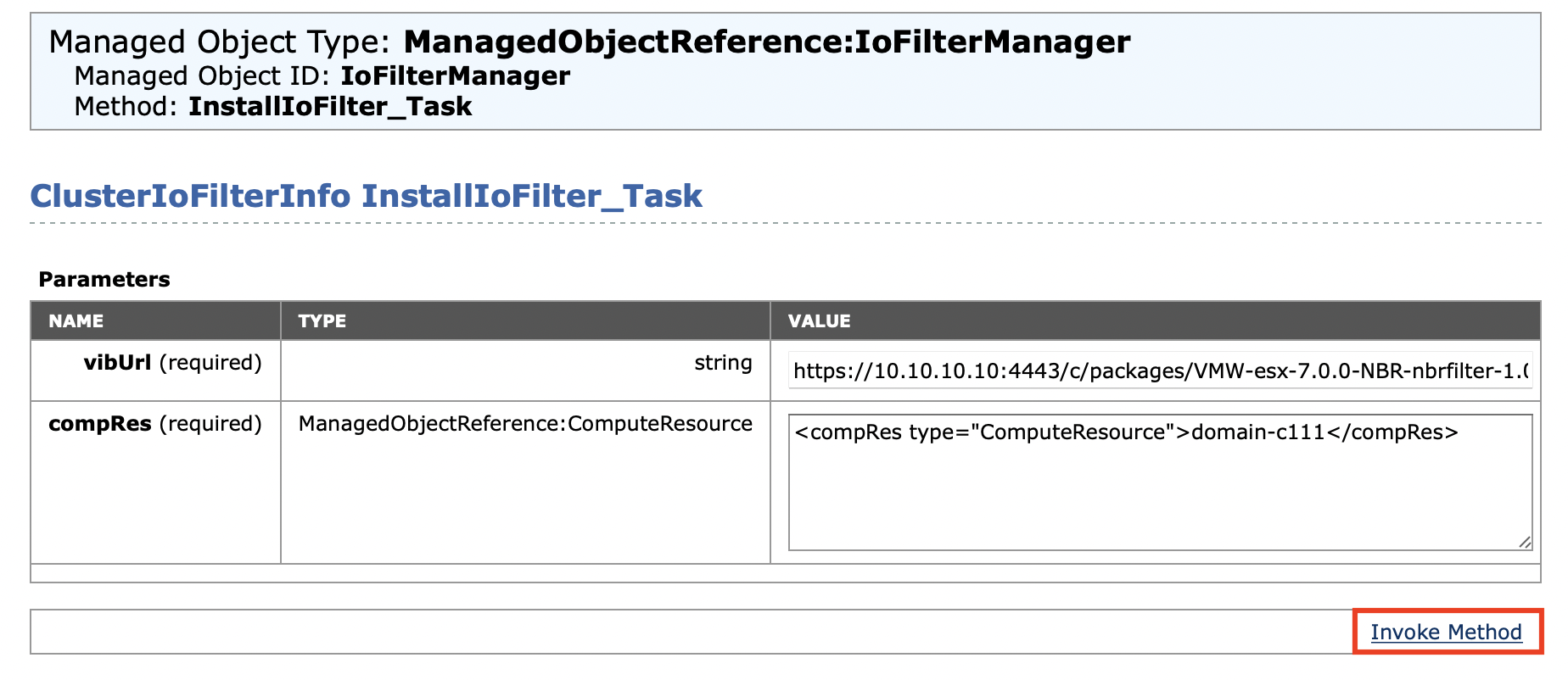Click the VALUE column header
This screenshot has height=680, width=1568.
tap(819, 321)
